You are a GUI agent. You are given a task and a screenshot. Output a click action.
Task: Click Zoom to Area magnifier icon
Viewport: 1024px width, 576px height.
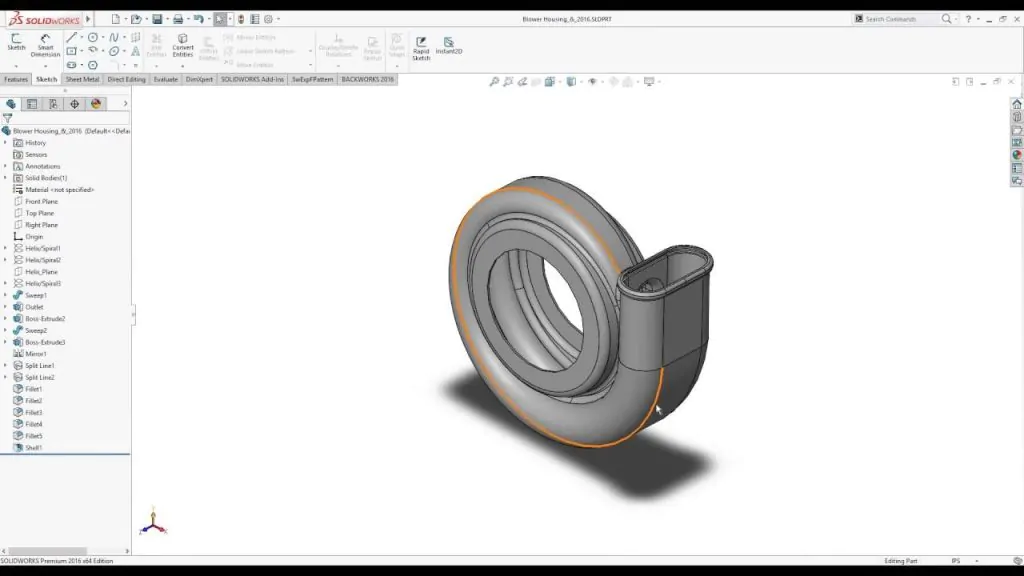(508, 82)
